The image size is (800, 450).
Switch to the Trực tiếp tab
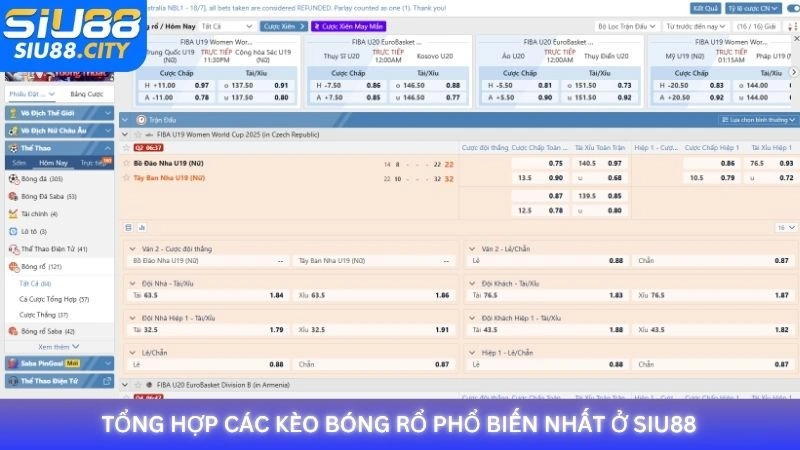tap(93, 163)
